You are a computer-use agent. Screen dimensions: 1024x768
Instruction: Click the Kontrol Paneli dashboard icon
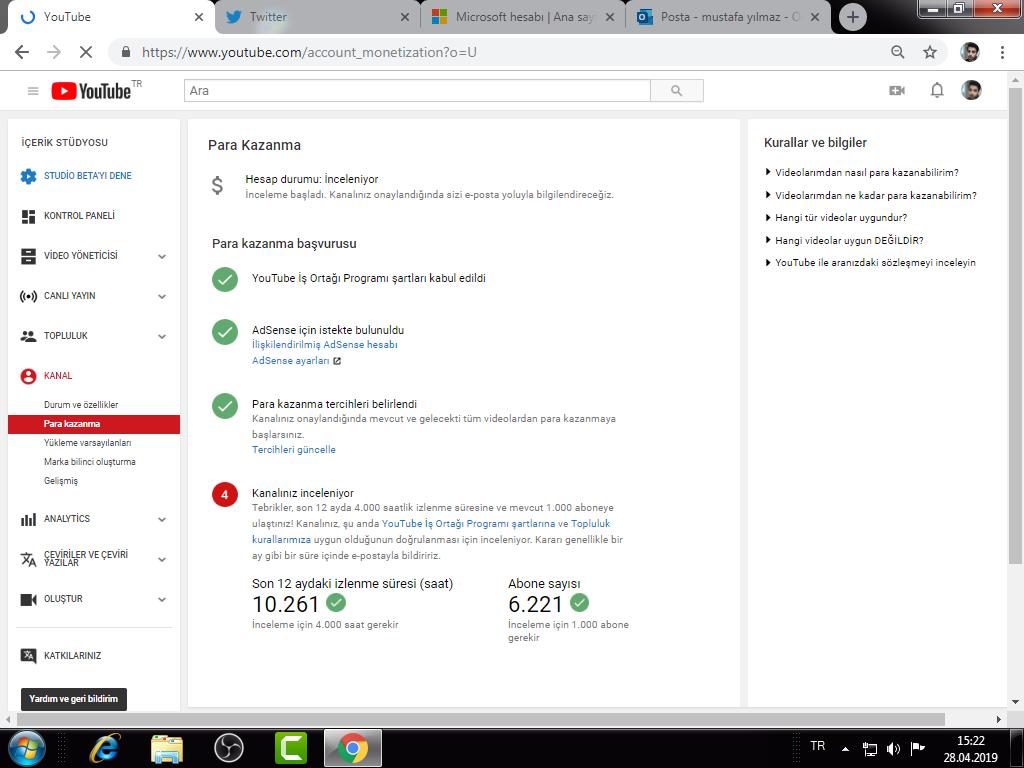pos(28,216)
